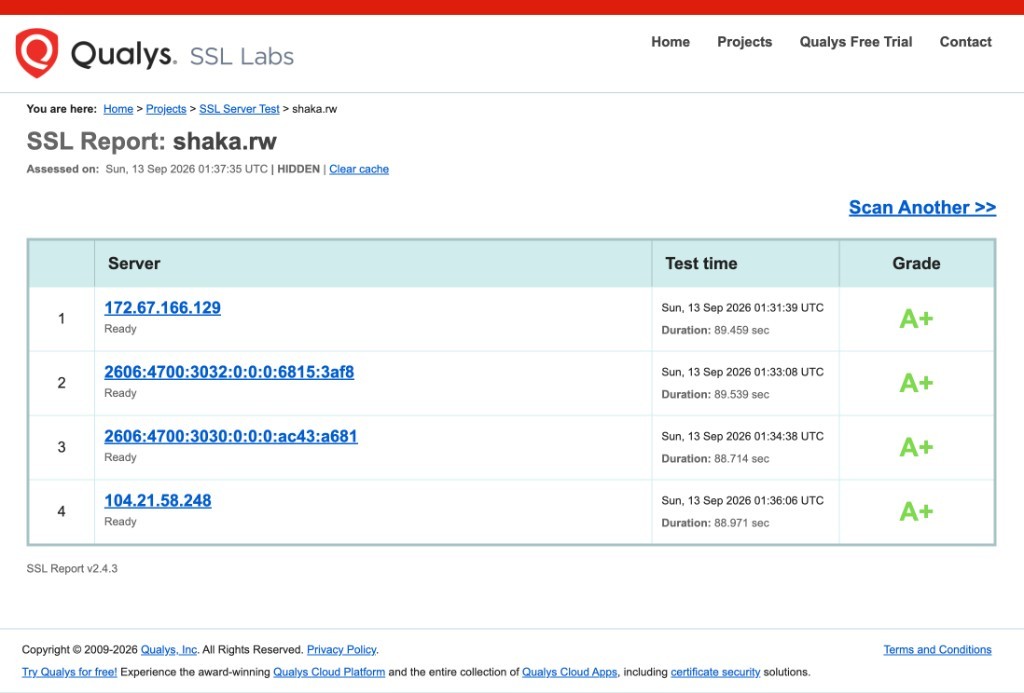
Task: Click Try Qualys for free! link
Action: coord(69,672)
